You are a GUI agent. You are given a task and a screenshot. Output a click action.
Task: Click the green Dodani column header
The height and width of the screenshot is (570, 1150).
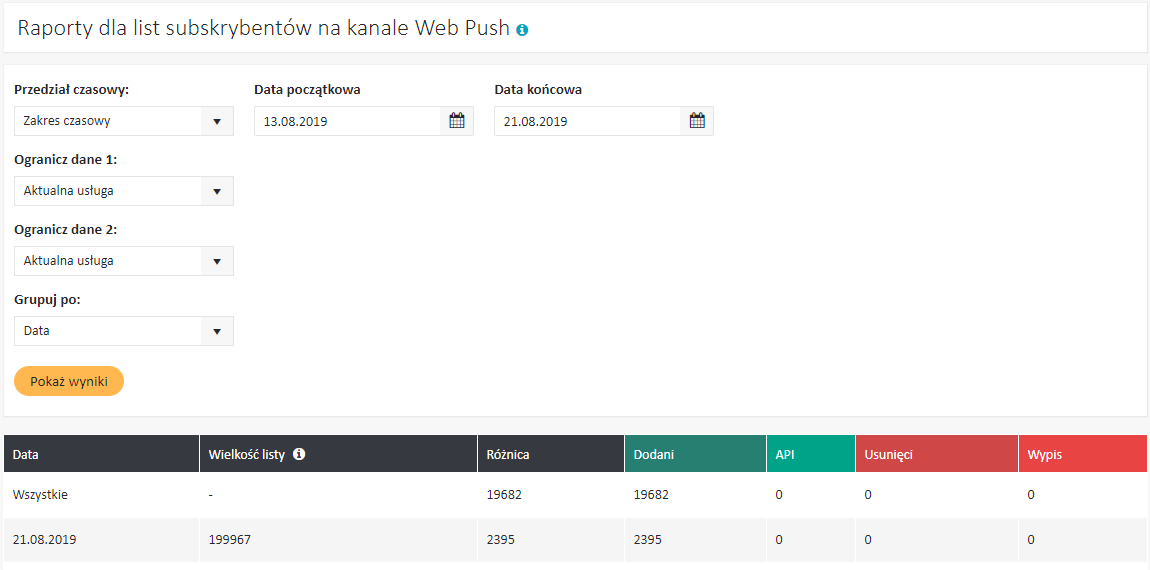(654, 454)
